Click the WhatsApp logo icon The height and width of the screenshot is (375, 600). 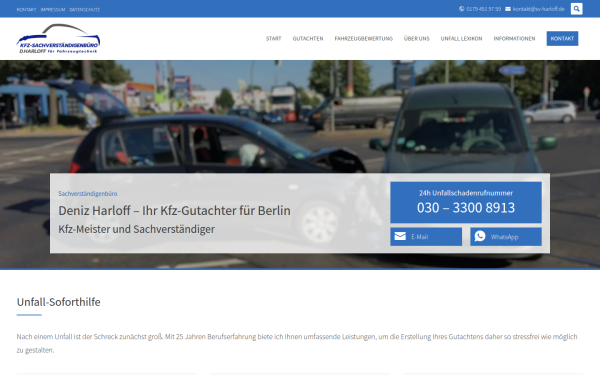pos(480,236)
